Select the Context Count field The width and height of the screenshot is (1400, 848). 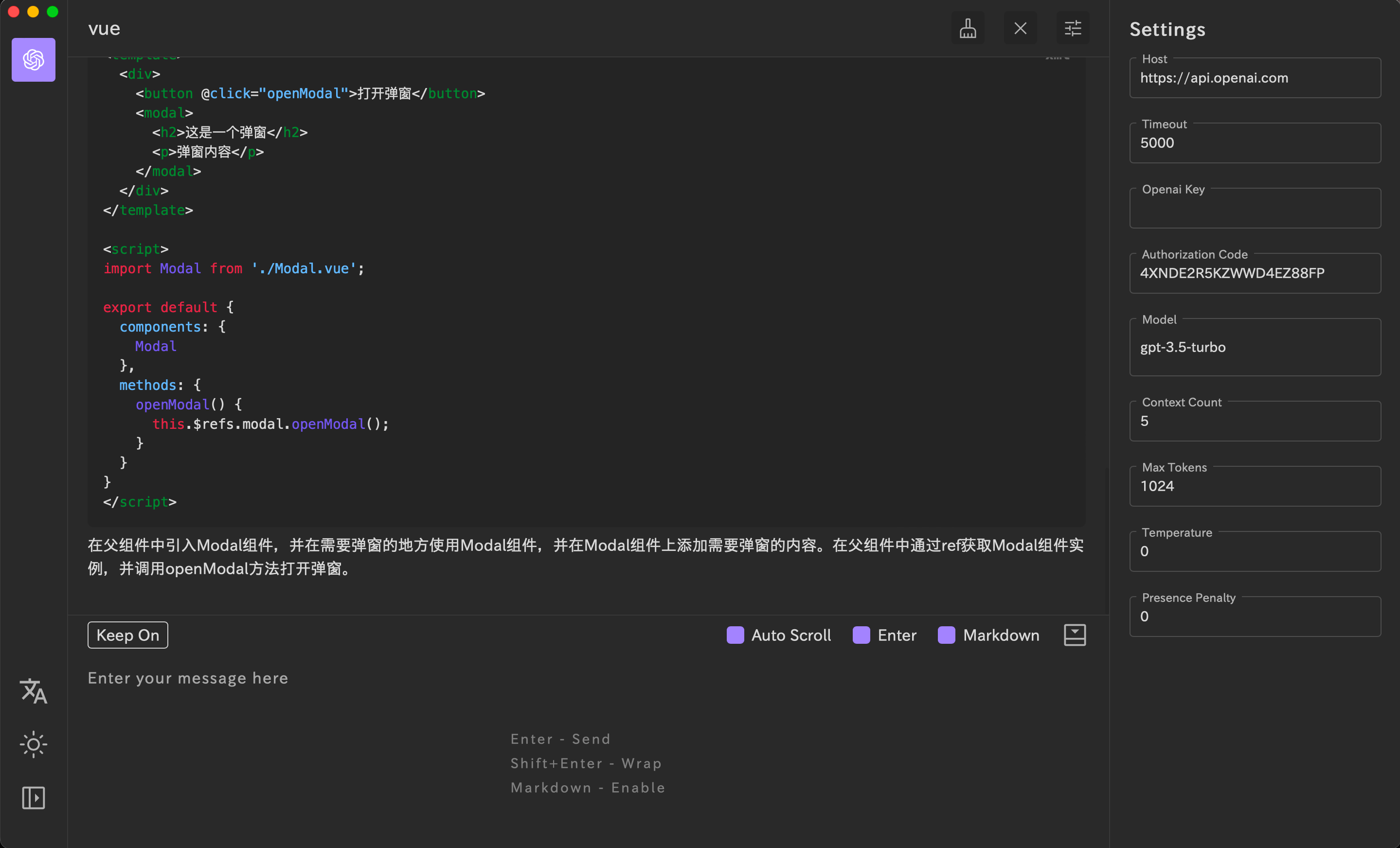(1255, 422)
